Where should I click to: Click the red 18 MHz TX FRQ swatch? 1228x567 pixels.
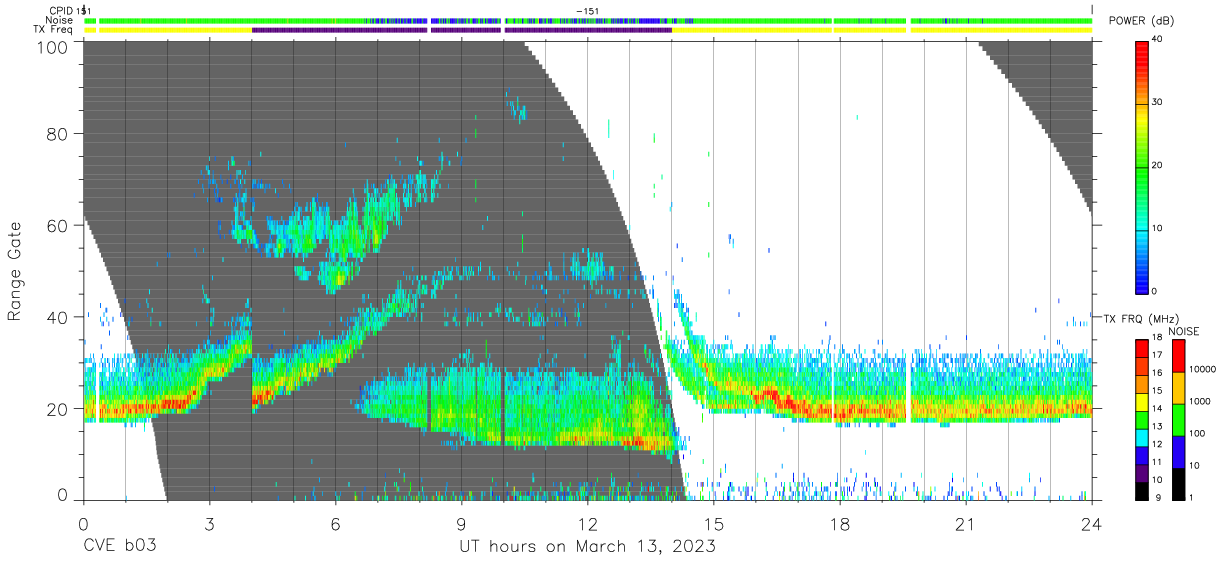[1142, 347]
